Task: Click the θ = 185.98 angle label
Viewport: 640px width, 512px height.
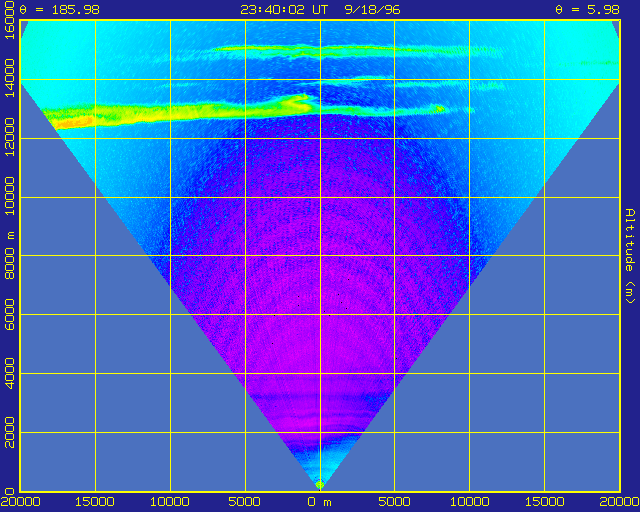Action: (60, 9)
